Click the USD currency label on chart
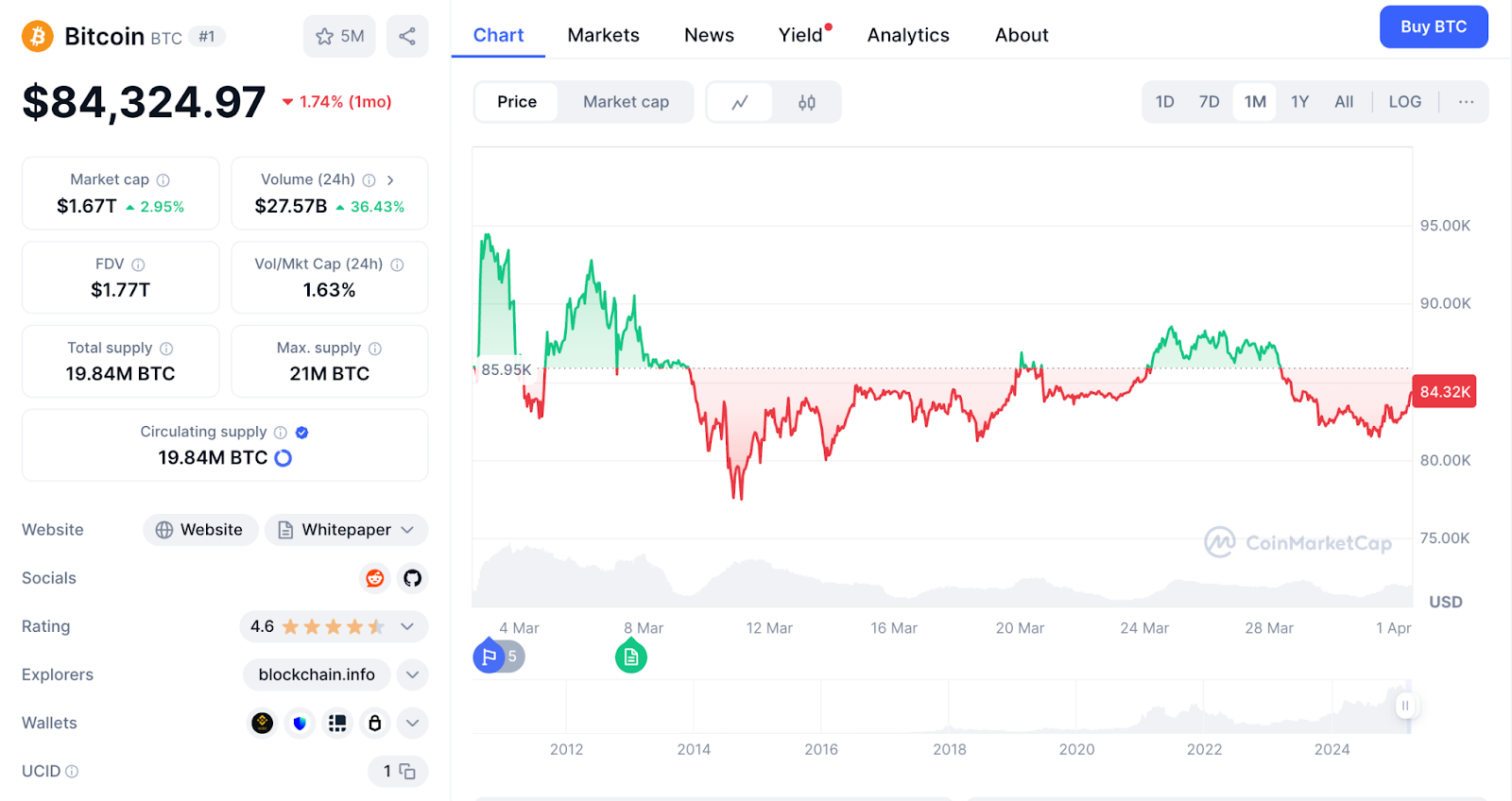 tap(1445, 602)
